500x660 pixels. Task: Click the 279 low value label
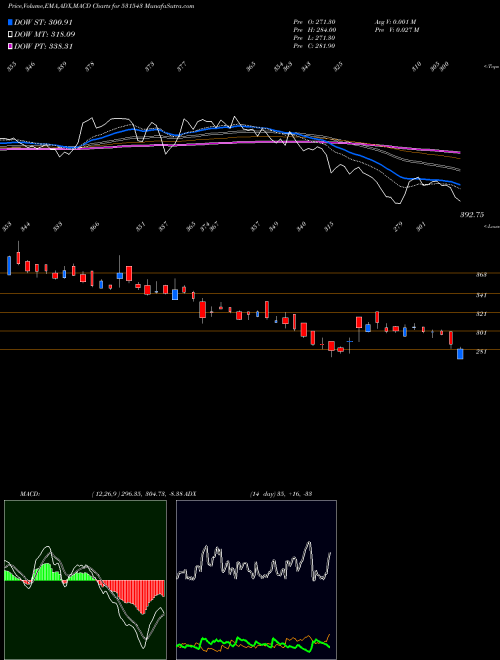coord(398,226)
